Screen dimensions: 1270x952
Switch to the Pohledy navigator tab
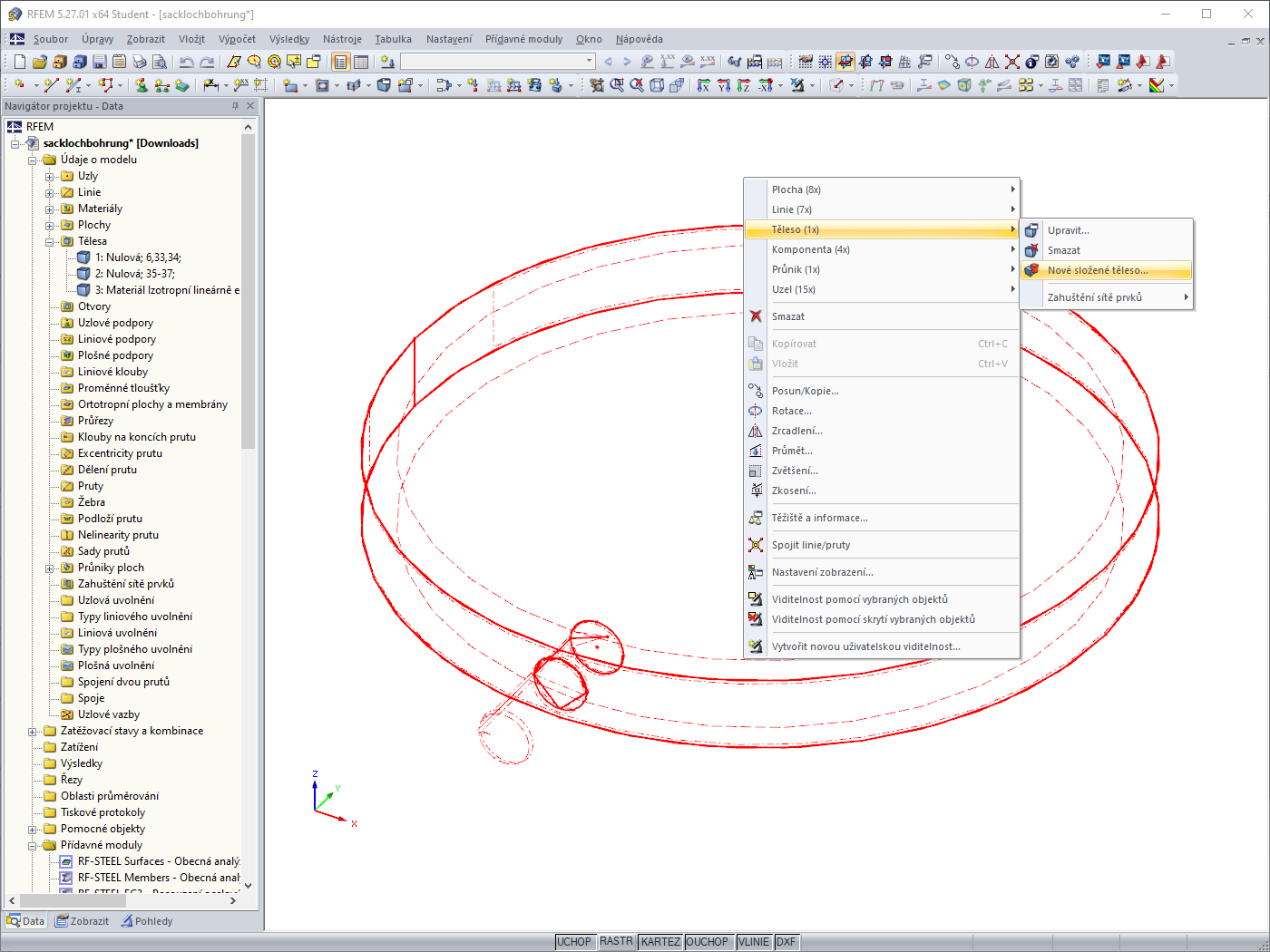pos(147,921)
